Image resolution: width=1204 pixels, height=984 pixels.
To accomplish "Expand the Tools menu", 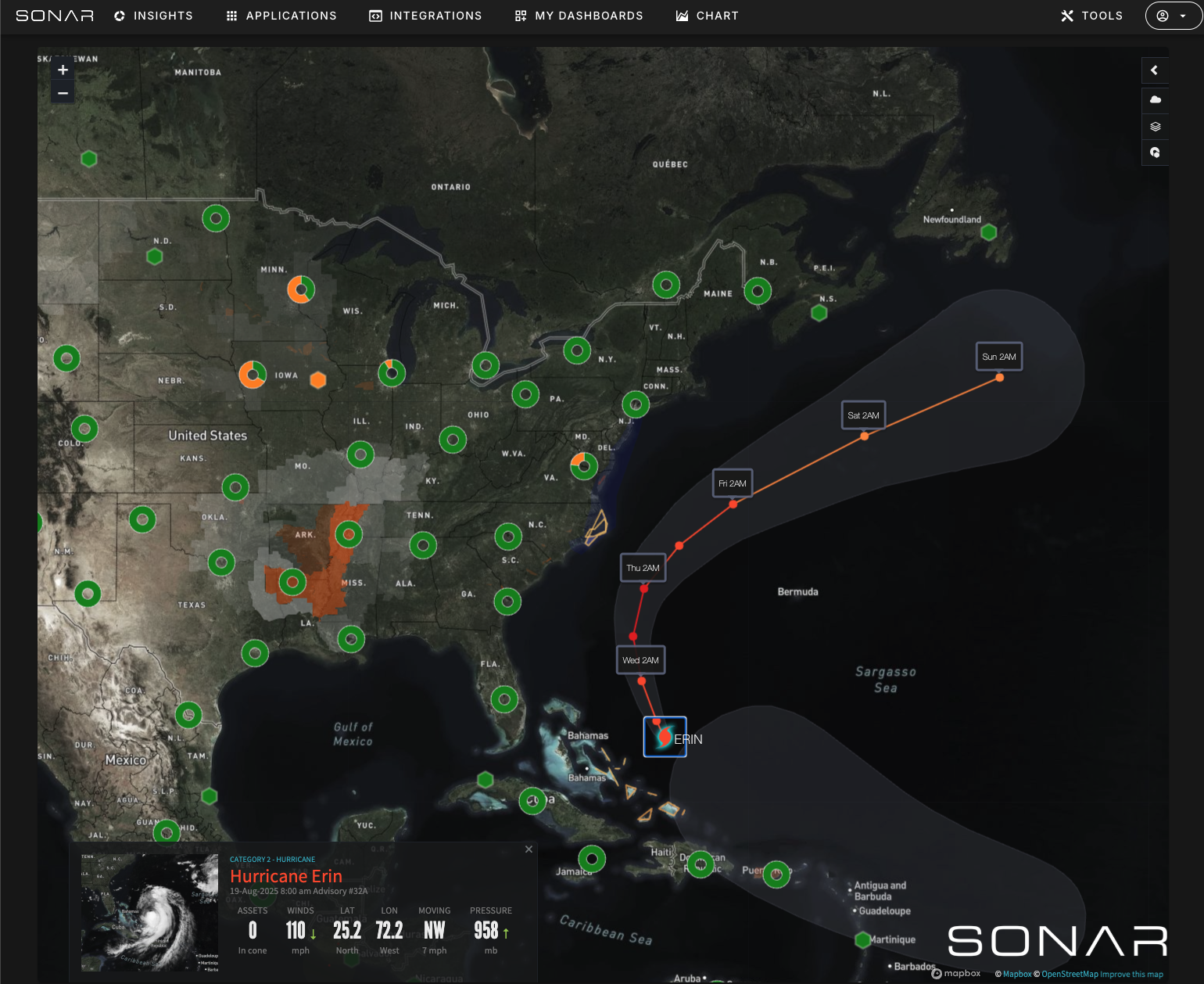I will coord(1091,16).
